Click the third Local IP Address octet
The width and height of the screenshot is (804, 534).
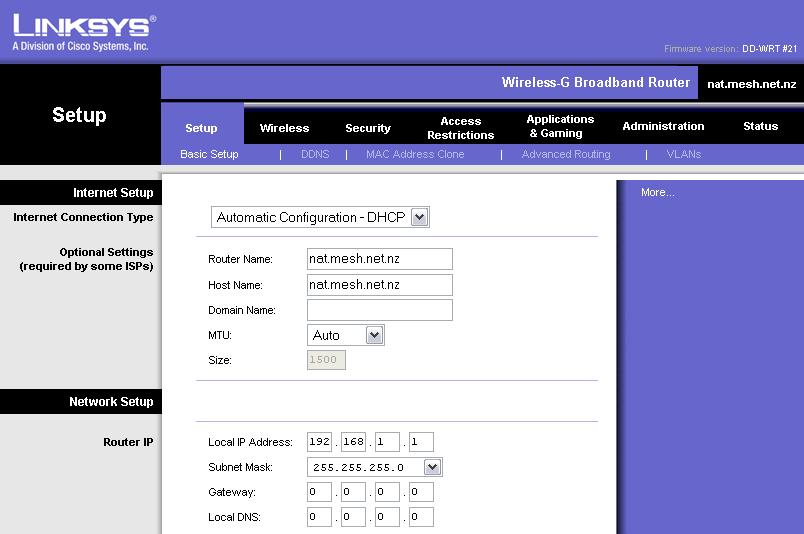pyautogui.click(x=387, y=442)
